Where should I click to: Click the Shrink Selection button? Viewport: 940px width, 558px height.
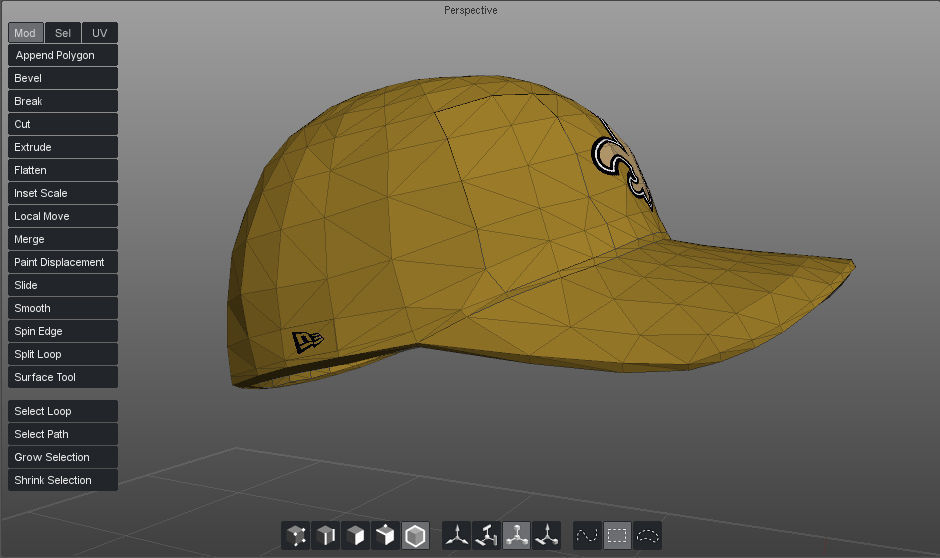pyautogui.click(x=63, y=480)
